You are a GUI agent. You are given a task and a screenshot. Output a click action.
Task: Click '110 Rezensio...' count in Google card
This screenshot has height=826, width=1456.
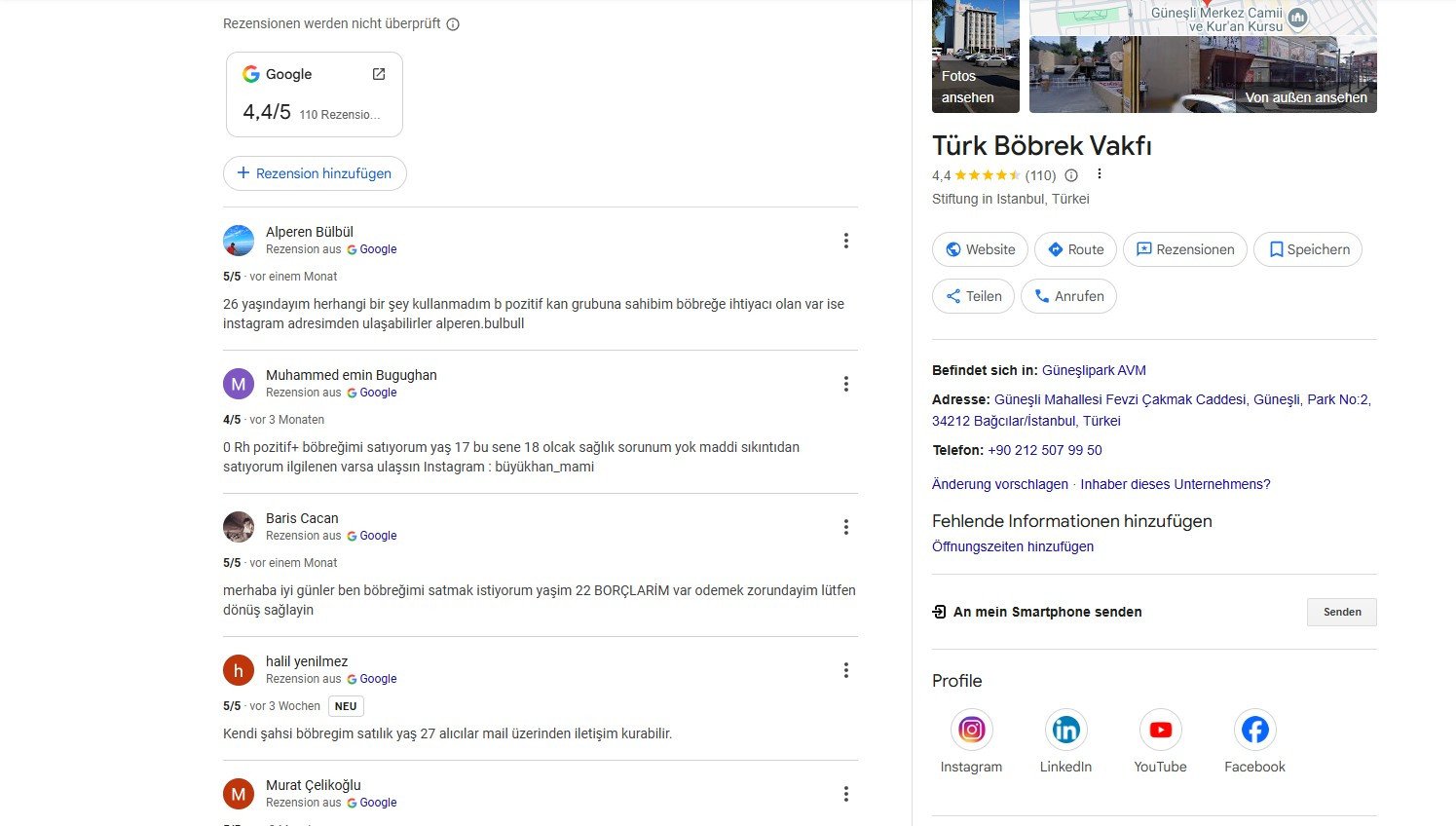click(x=340, y=115)
